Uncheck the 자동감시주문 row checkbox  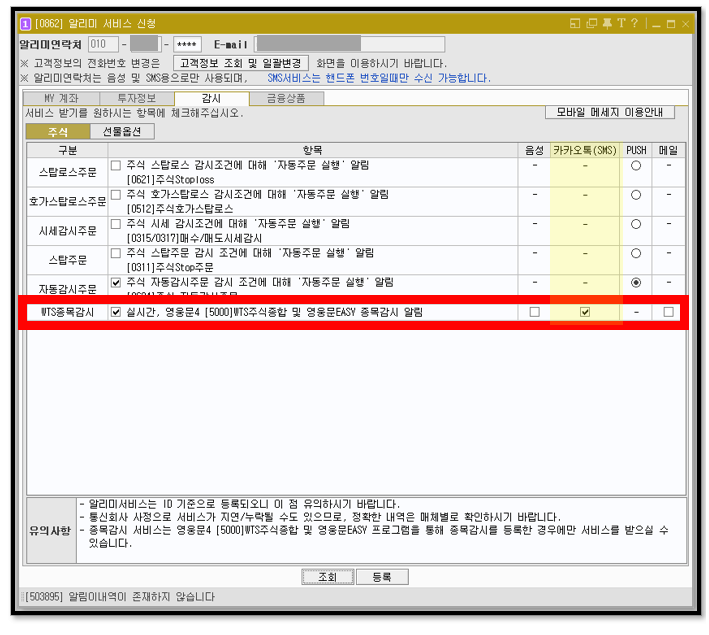[116, 283]
